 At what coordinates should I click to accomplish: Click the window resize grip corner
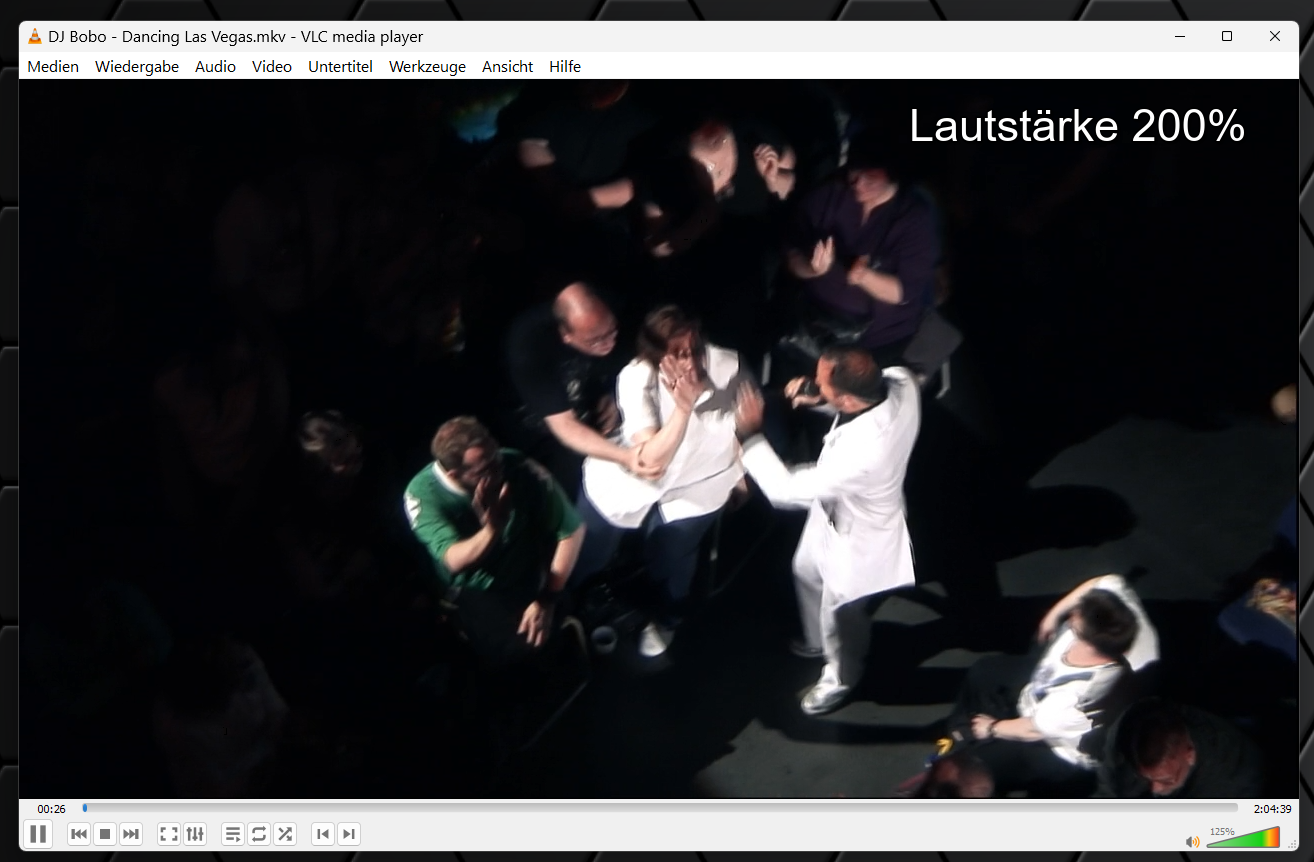[1292, 846]
